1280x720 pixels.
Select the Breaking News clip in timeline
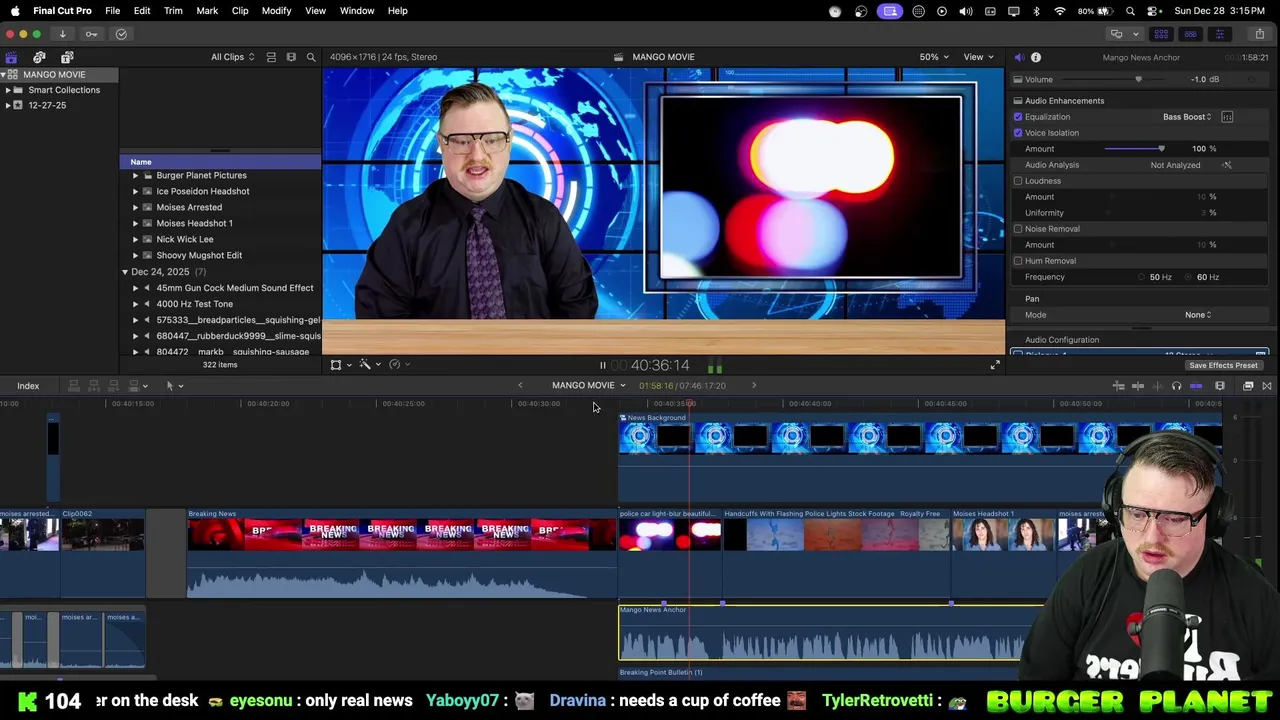click(402, 553)
